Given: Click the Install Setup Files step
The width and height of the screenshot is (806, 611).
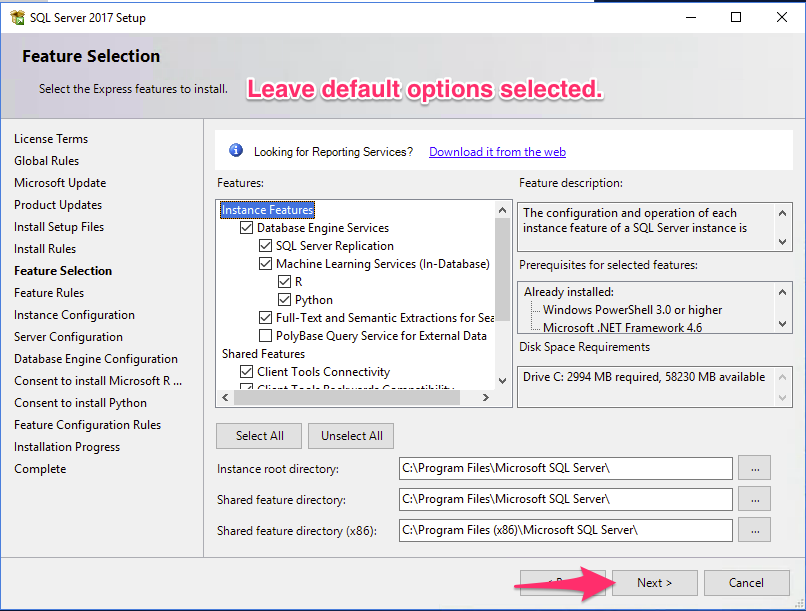Looking at the screenshot, I should 59,227.
